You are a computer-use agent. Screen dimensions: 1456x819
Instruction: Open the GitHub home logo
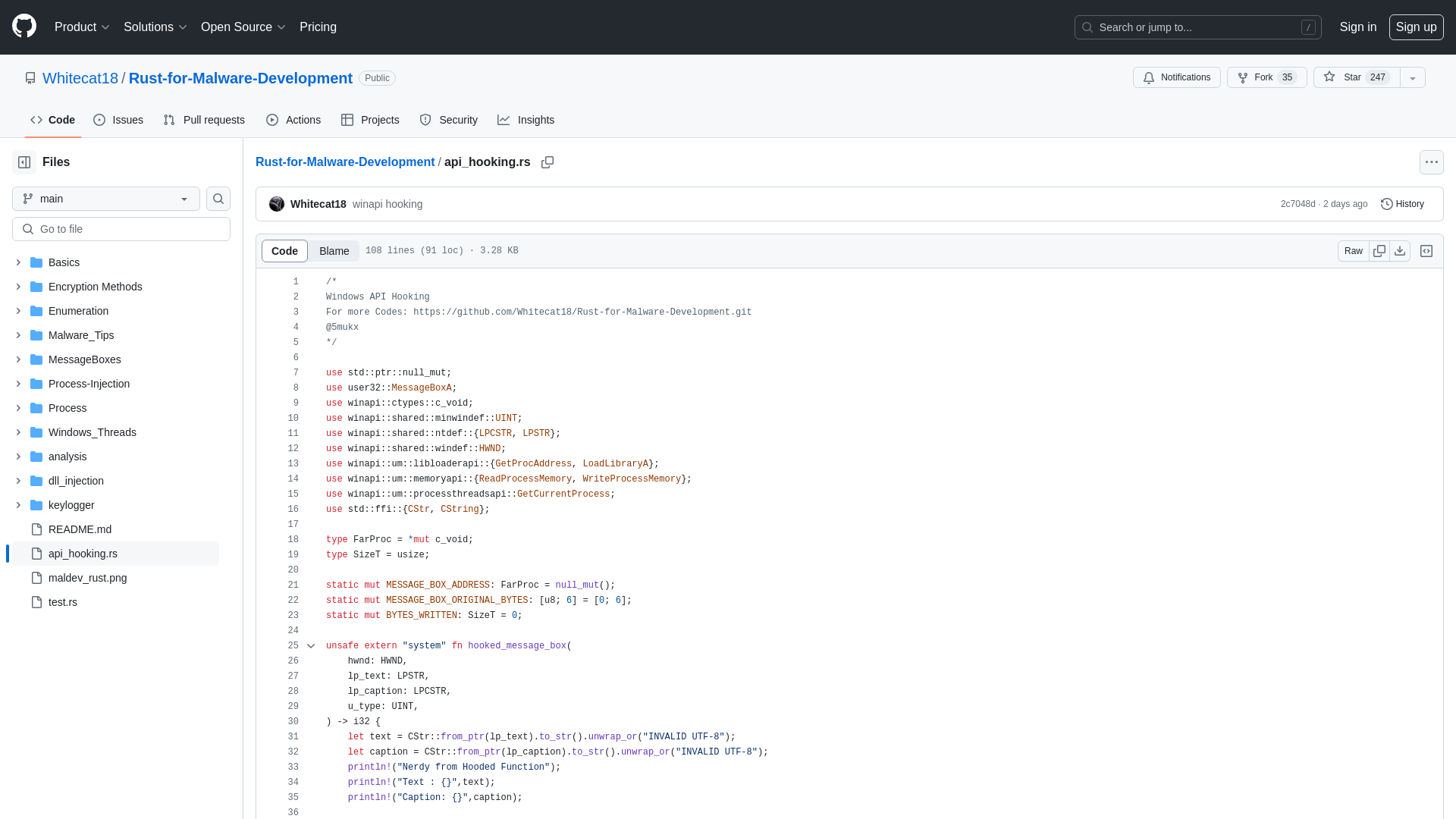point(24,27)
